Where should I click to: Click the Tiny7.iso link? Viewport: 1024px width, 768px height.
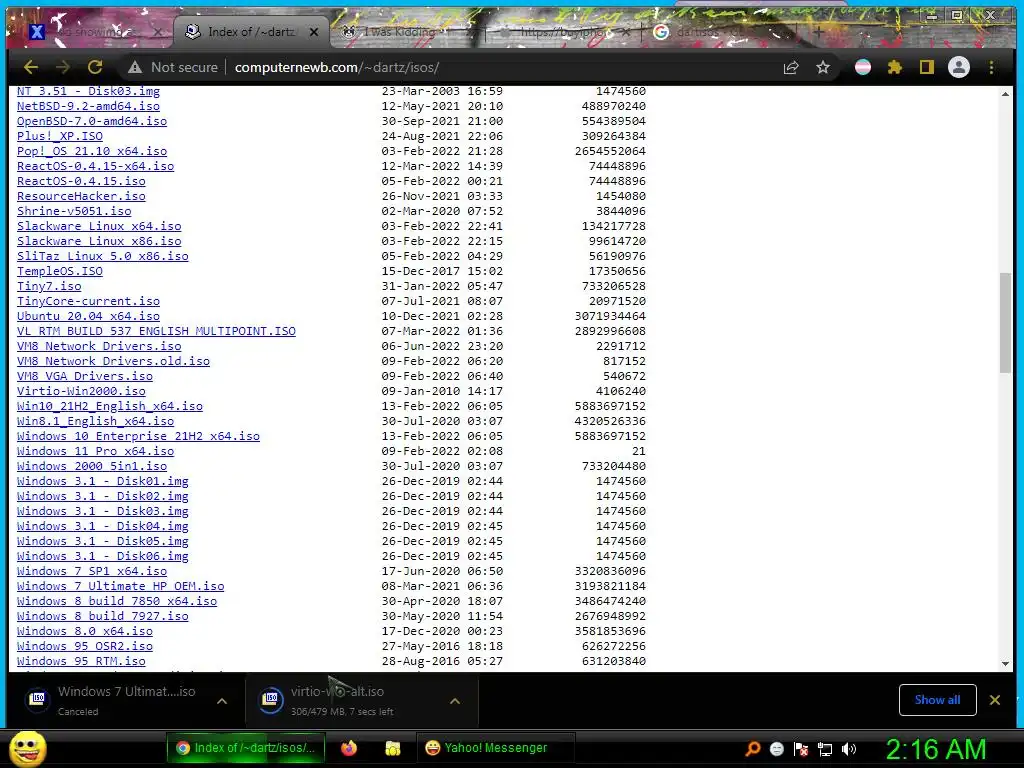[49, 286]
